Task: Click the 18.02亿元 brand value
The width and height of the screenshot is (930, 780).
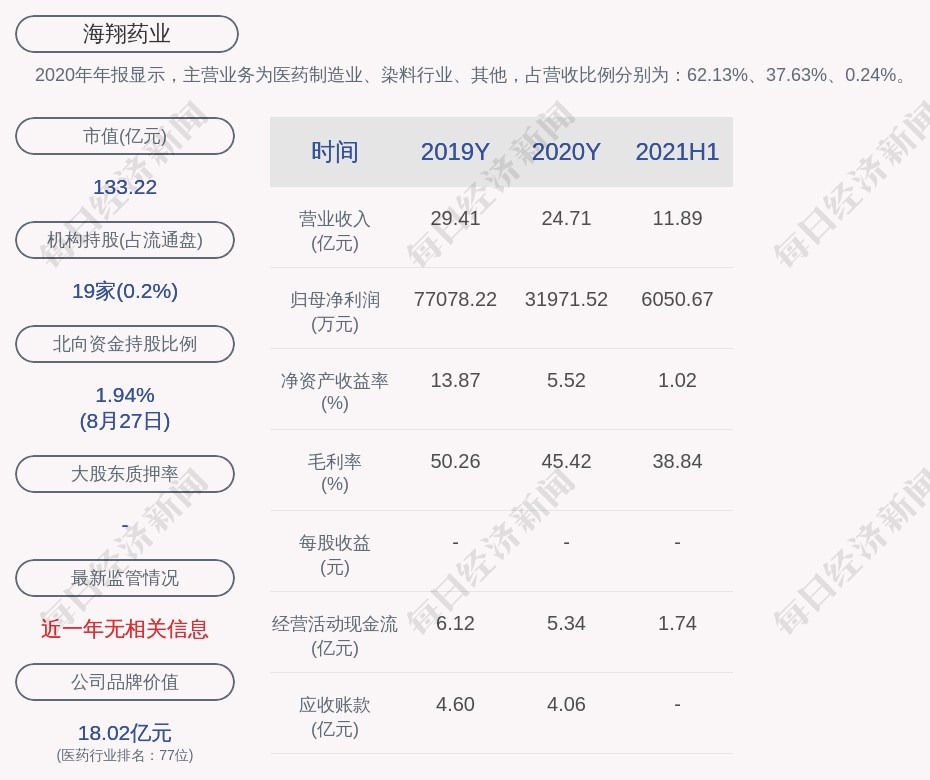Action: tap(125, 733)
